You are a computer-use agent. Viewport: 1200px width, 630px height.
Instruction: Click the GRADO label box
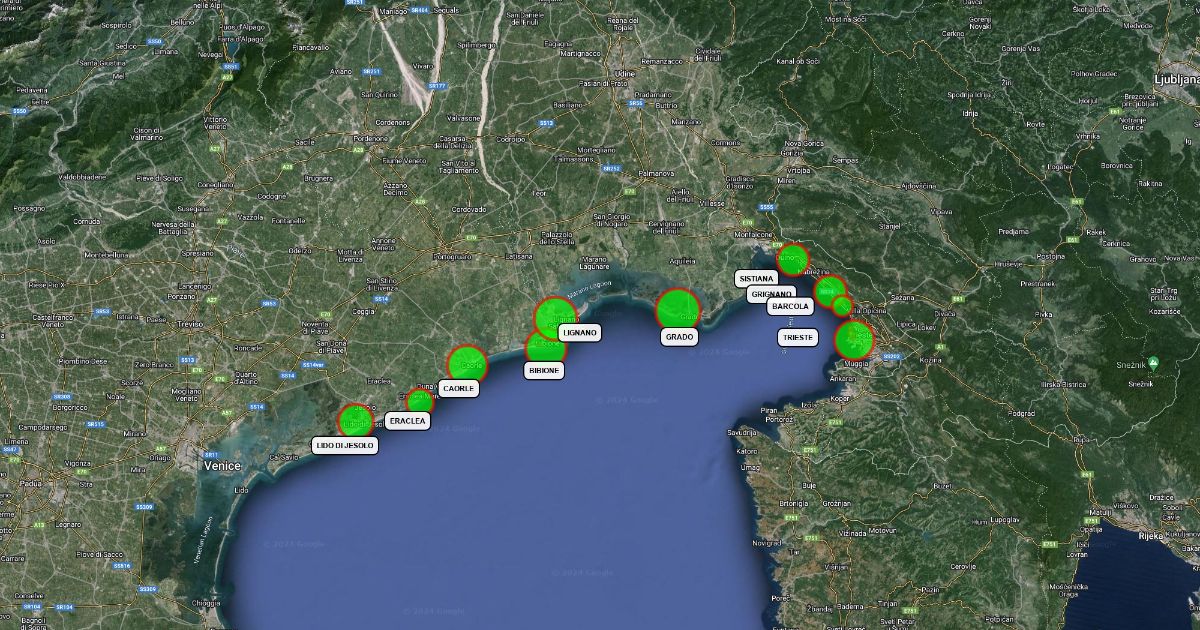click(x=679, y=338)
